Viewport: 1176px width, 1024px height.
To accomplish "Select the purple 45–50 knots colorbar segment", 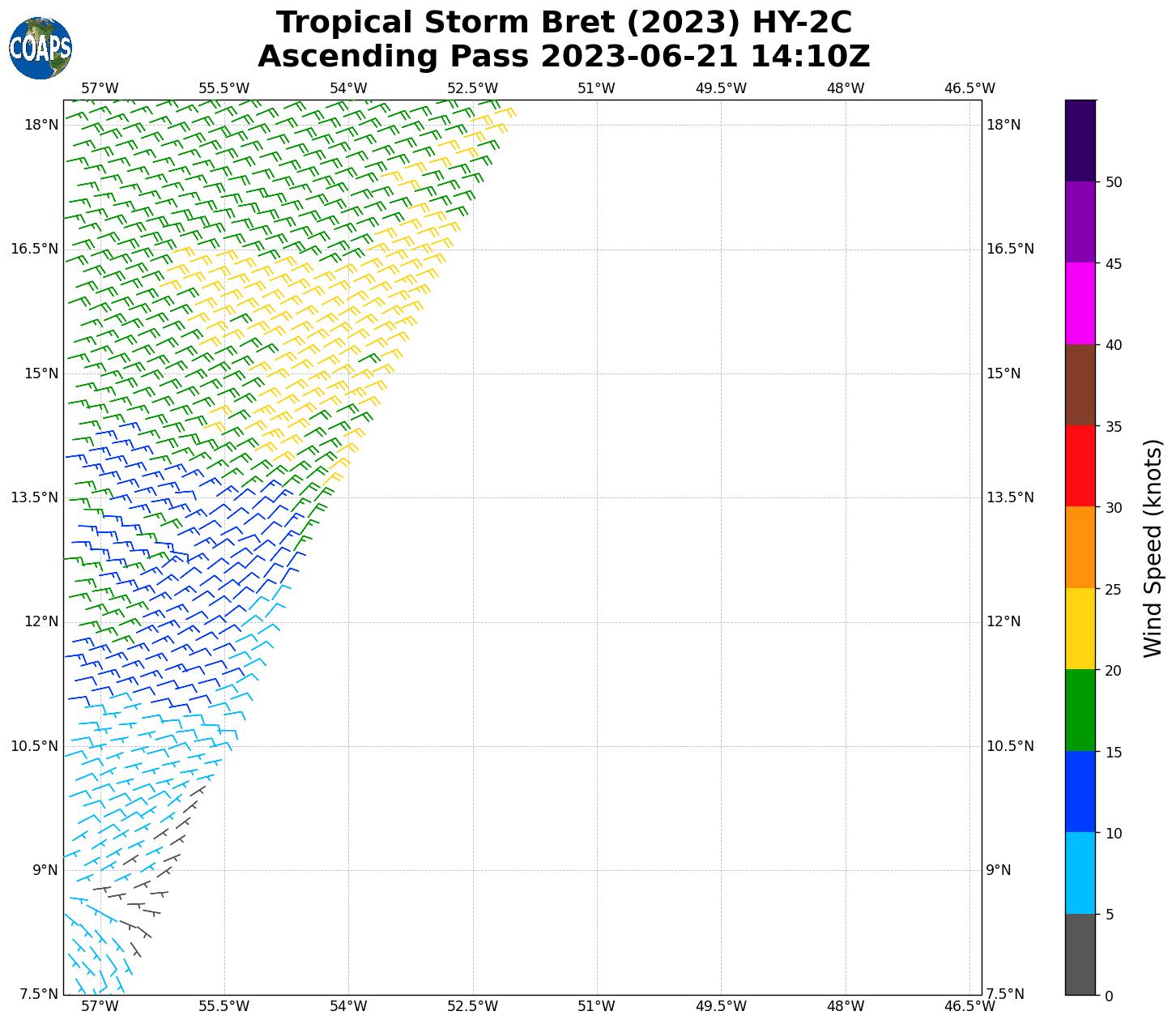I will coord(1080,222).
